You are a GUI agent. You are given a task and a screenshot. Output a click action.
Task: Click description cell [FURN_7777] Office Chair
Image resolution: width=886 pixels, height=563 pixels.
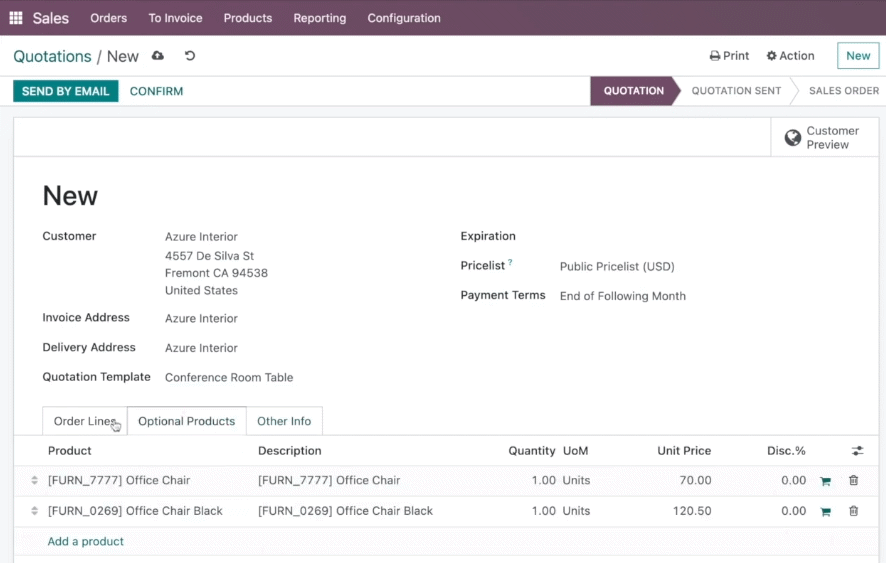[329, 480]
